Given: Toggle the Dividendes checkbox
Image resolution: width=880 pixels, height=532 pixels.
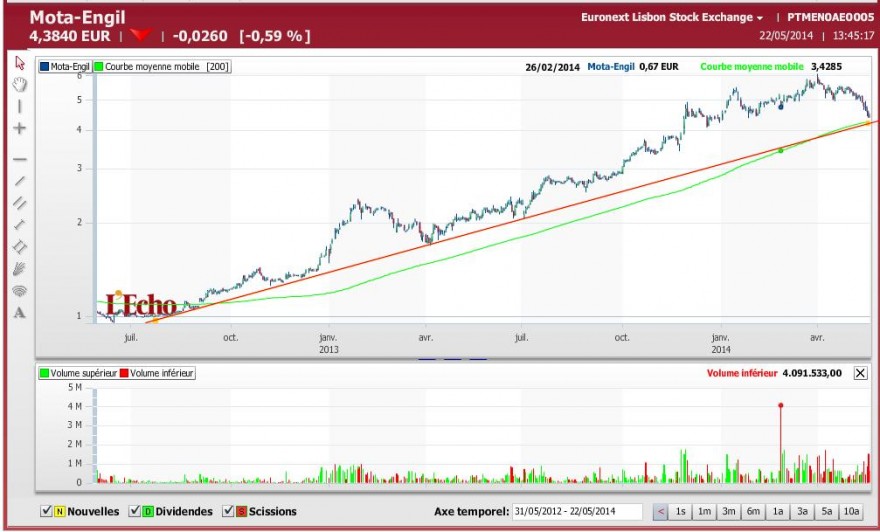Looking at the screenshot, I should tap(135, 511).
